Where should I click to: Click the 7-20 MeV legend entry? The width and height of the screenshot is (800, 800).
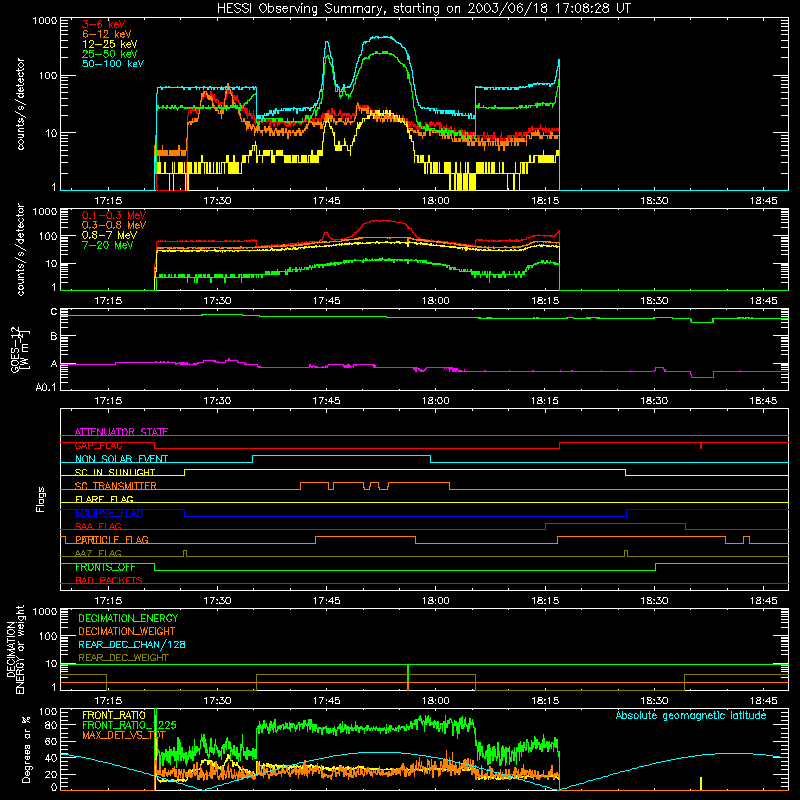[108, 245]
